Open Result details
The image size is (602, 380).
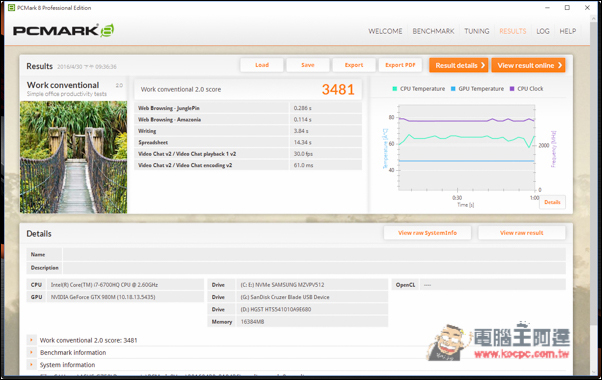tap(459, 65)
